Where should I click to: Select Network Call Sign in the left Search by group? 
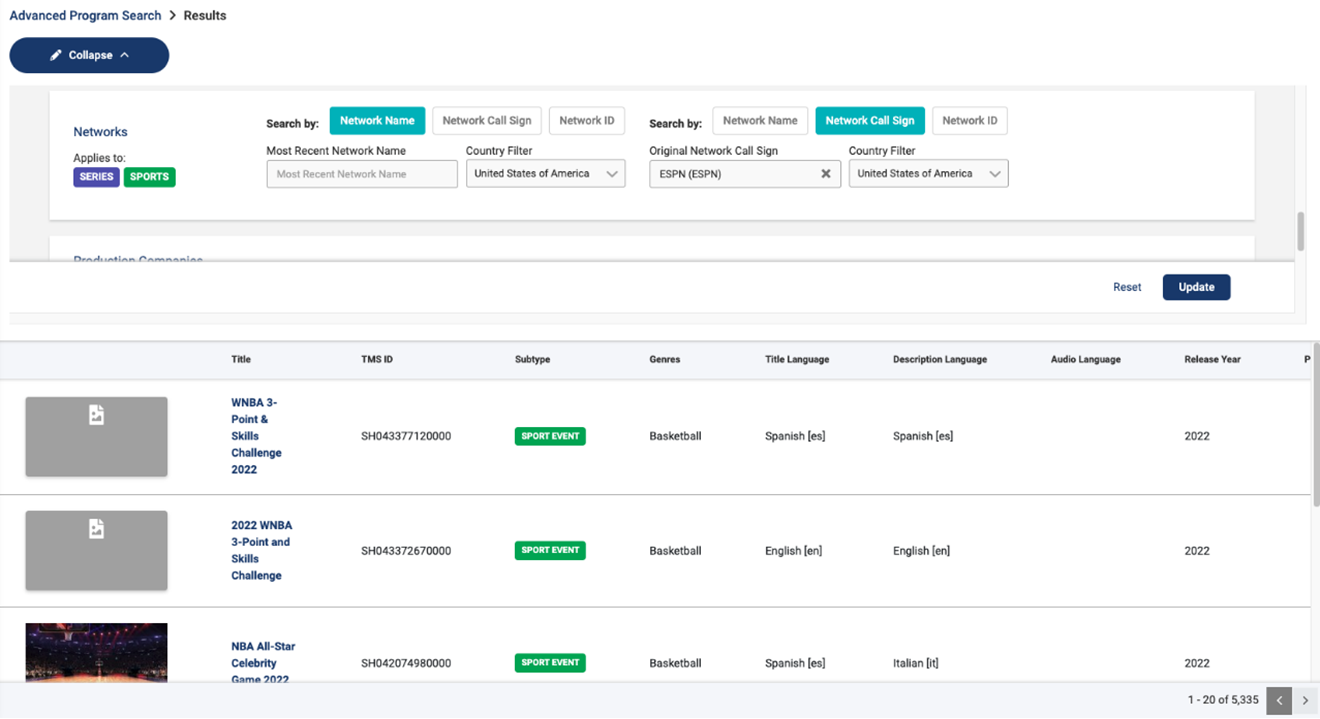click(x=487, y=121)
